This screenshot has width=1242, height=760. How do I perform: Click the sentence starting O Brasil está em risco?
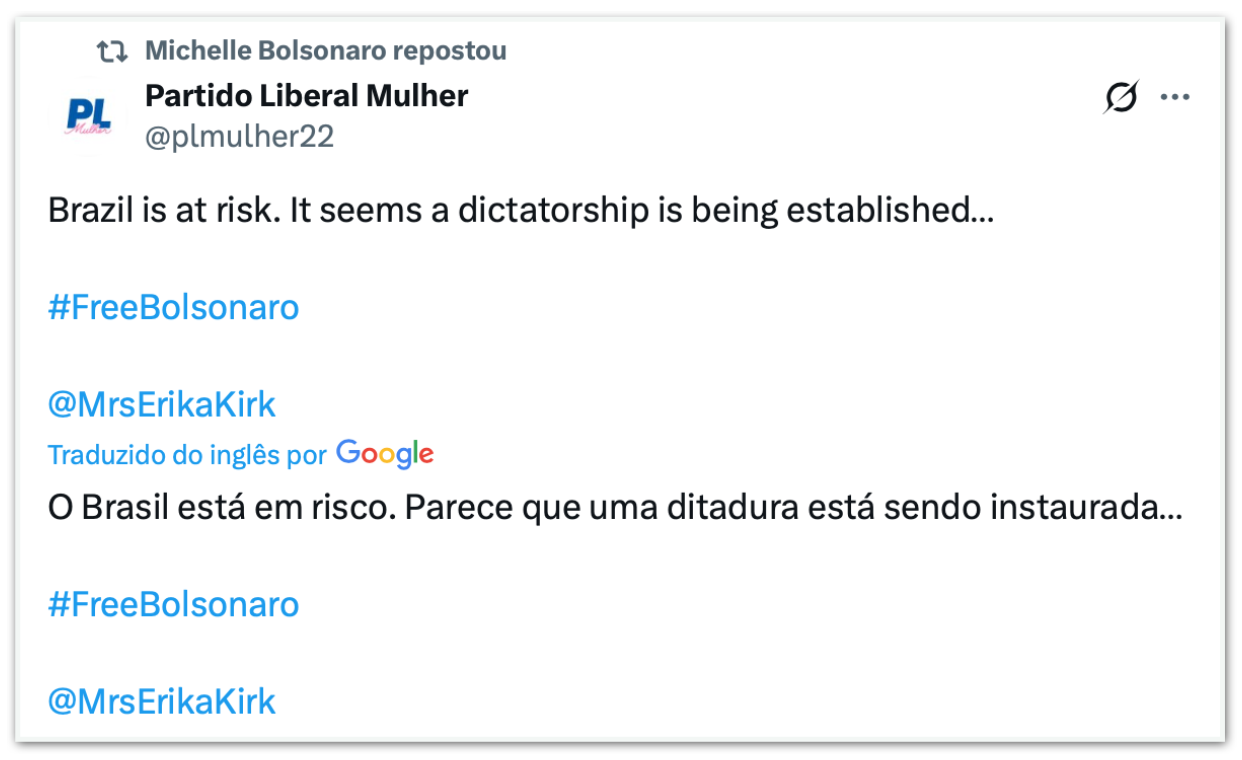tap(614, 509)
